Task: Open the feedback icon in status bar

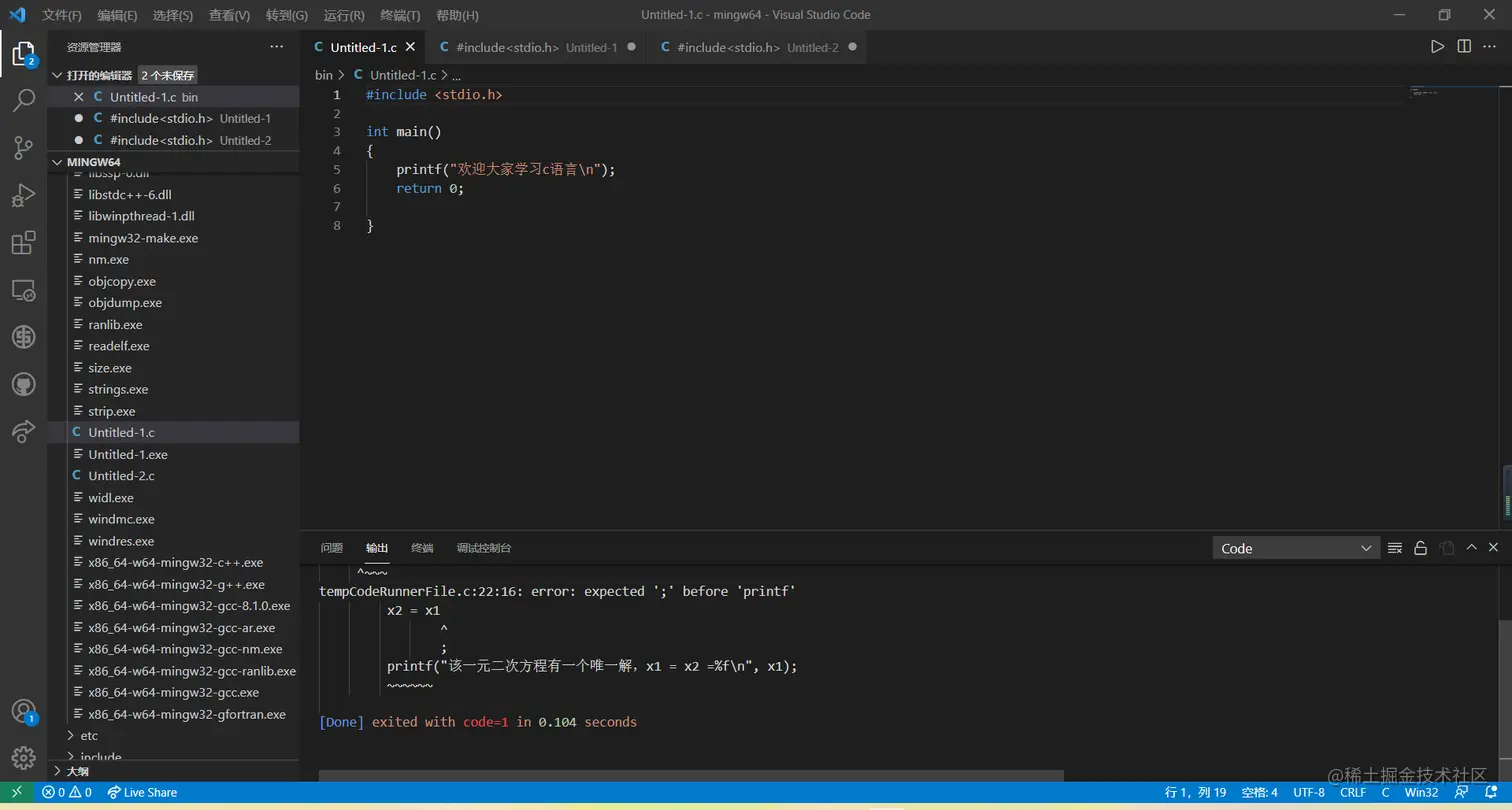Action: click(x=1461, y=792)
